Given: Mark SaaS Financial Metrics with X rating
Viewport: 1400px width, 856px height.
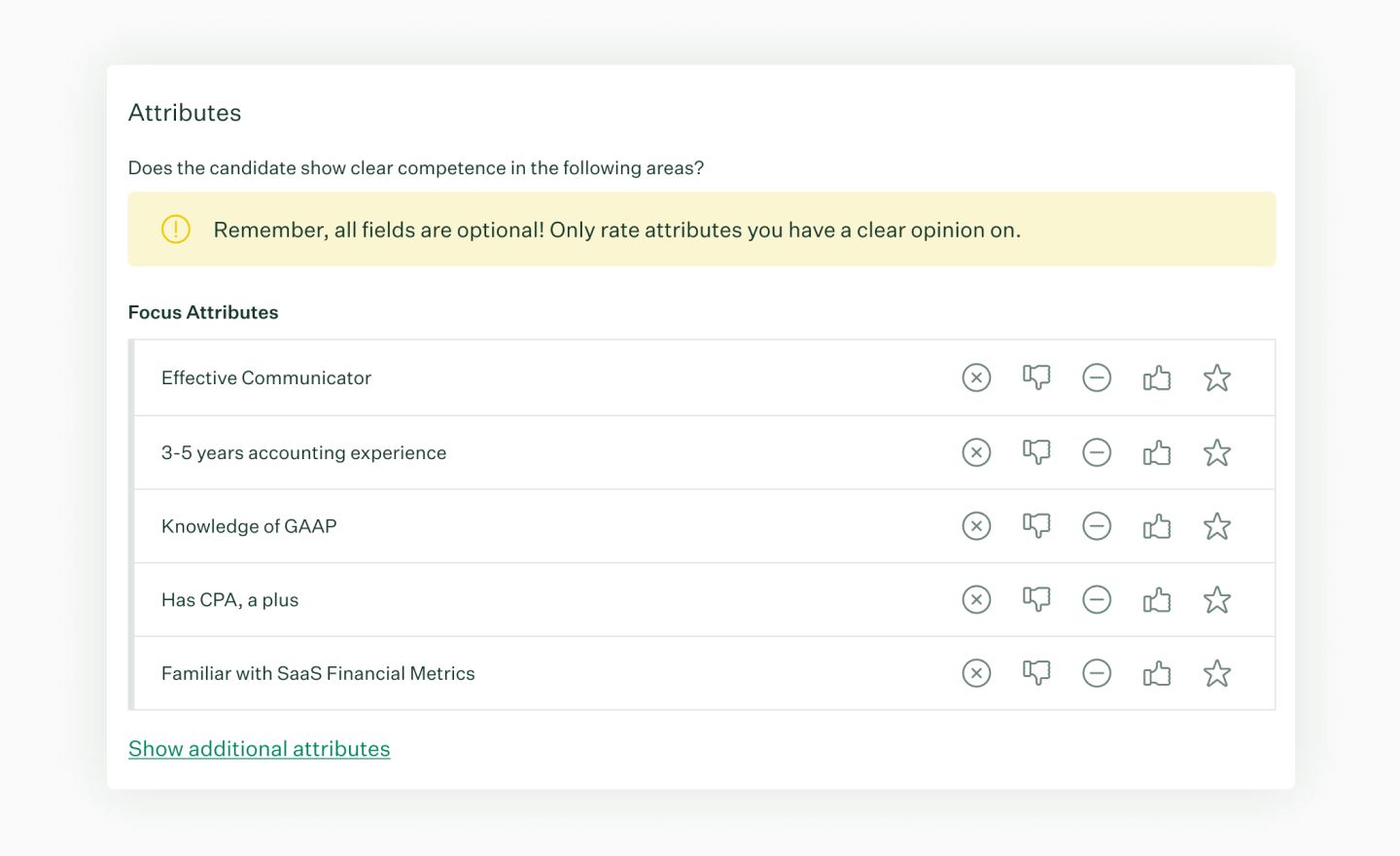Looking at the screenshot, I should point(976,673).
